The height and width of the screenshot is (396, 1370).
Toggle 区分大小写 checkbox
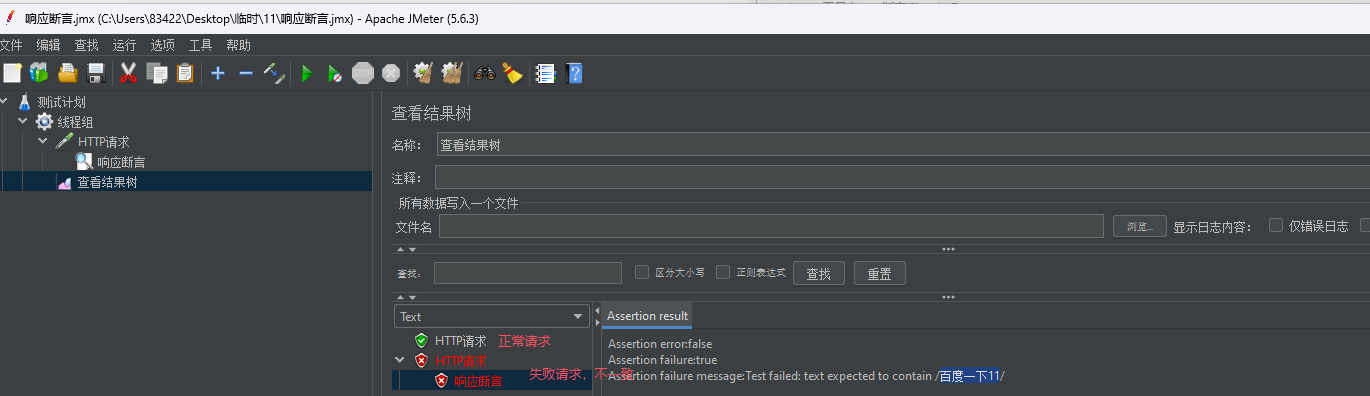tap(643, 272)
